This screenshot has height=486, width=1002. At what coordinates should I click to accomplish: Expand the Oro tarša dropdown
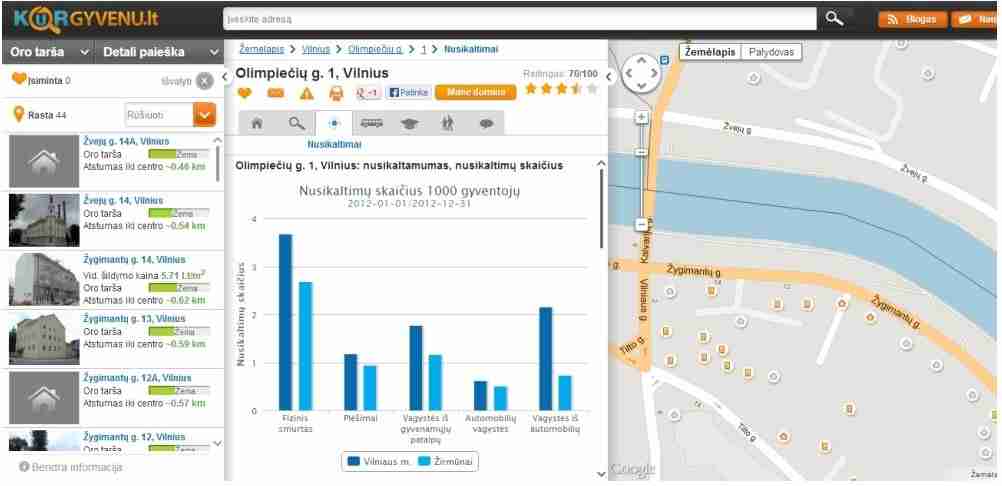pyautogui.click(x=48, y=52)
